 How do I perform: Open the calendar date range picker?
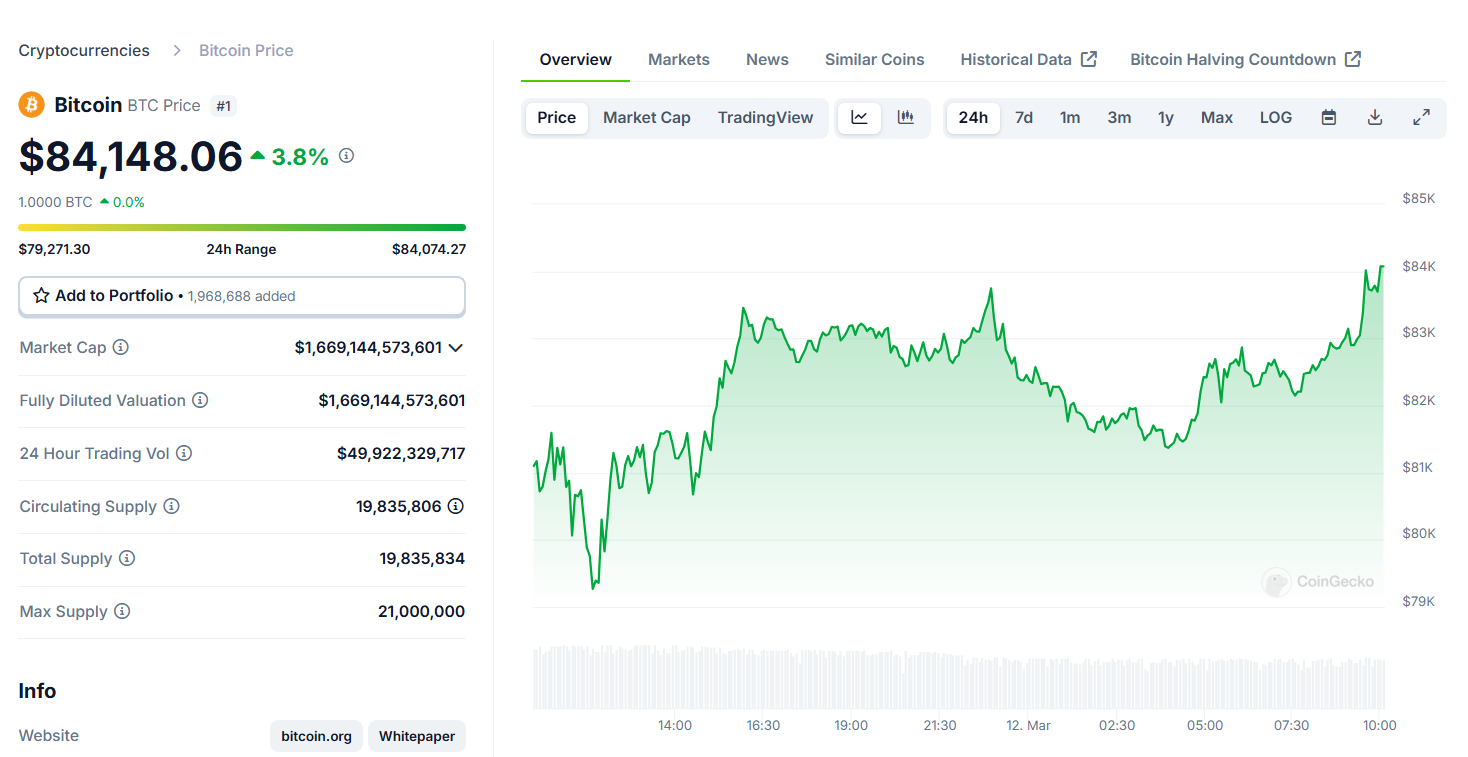(1329, 118)
